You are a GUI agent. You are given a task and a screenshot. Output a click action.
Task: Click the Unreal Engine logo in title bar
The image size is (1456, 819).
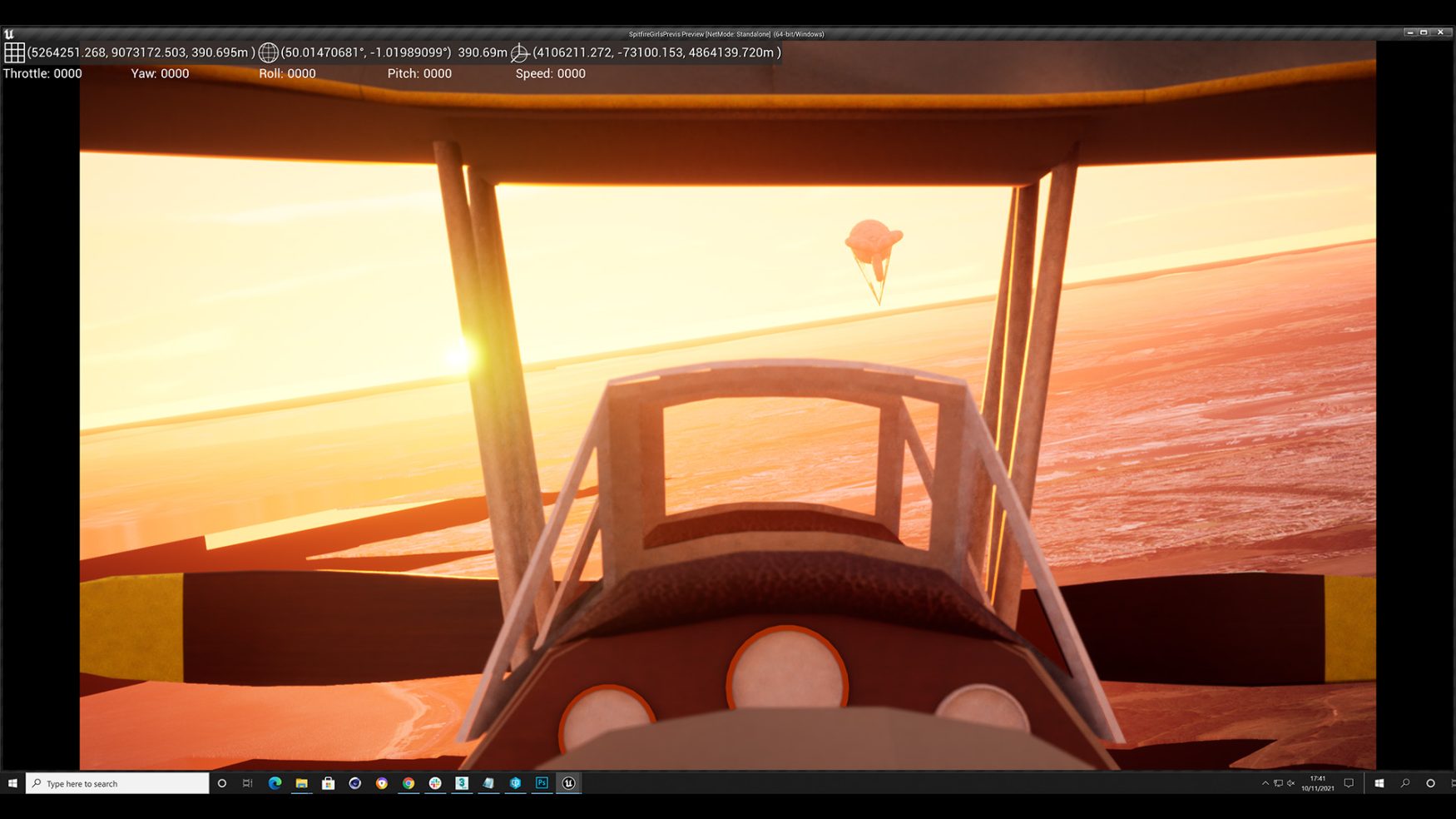pos(9,34)
